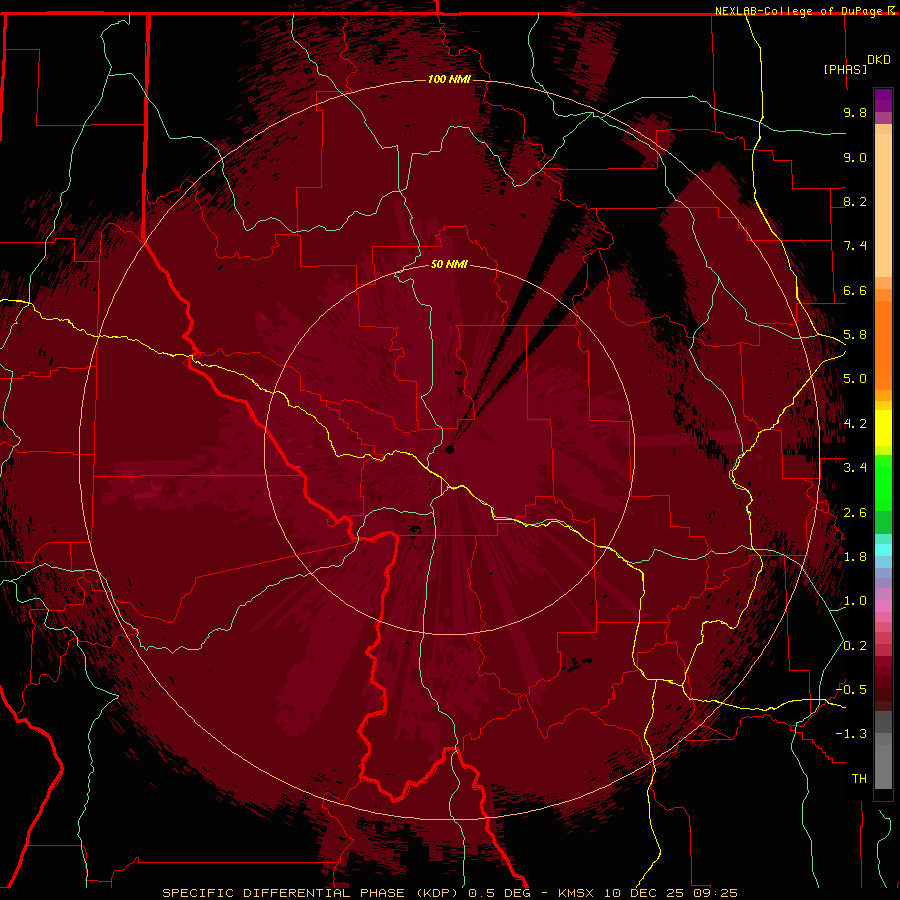
Task: Click the 8.2 scale value
Action: (x=855, y=201)
